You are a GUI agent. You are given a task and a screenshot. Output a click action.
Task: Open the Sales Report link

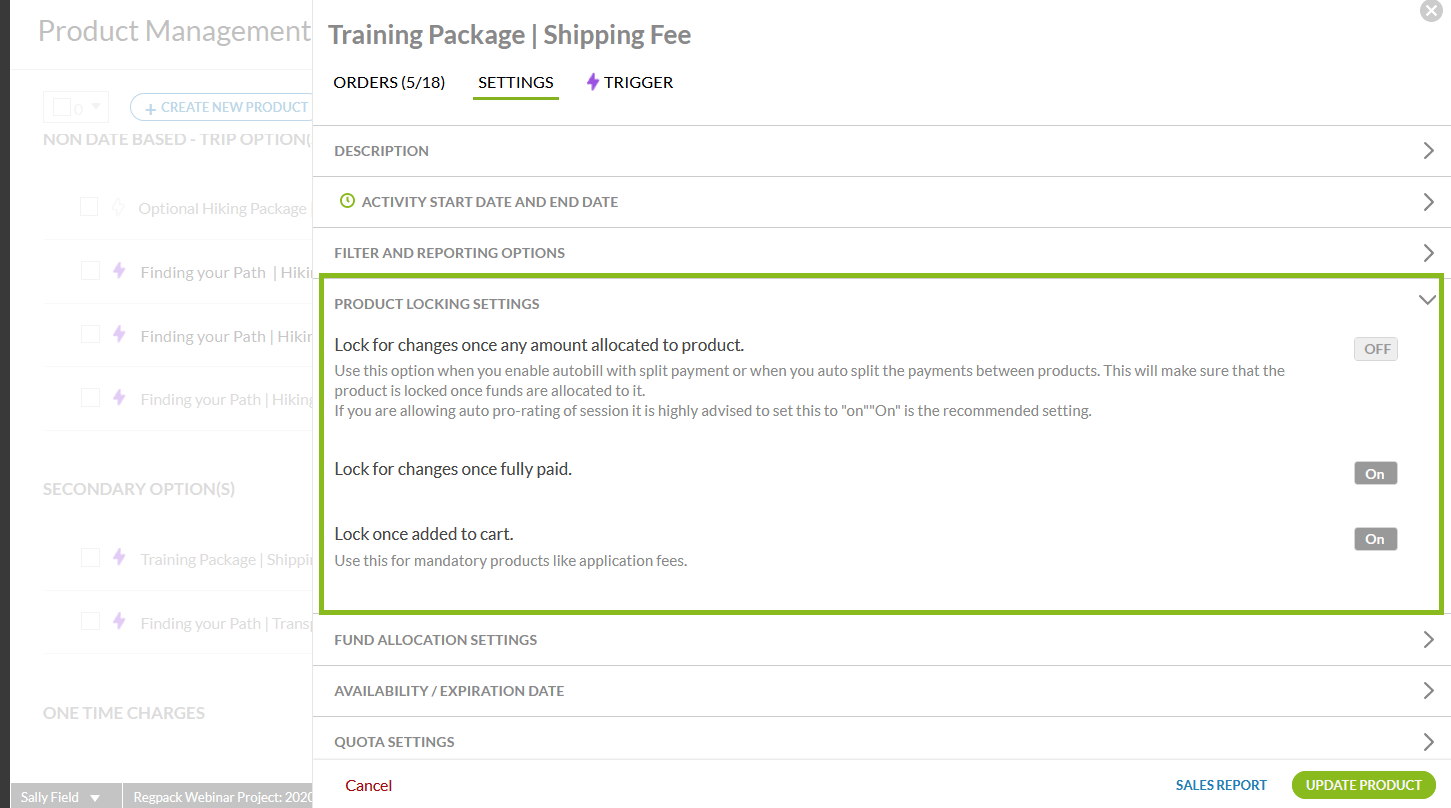point(1220,785)
